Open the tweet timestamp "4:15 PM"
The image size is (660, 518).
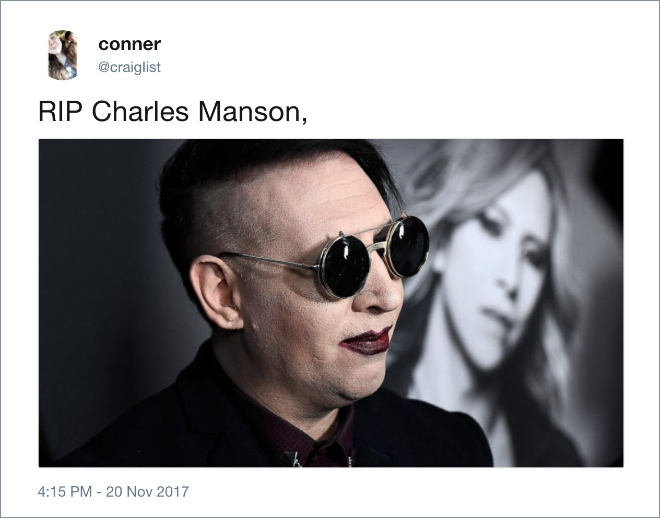[64, 491]
